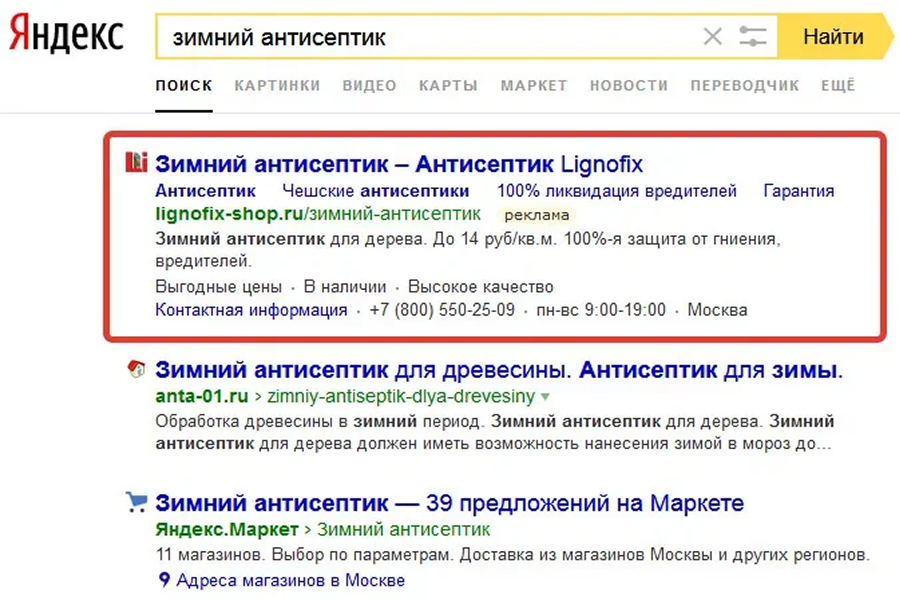This screenshot has height=600, width=900.
Task: Open advanced search filters sliders icon
Action: [751, 36]
